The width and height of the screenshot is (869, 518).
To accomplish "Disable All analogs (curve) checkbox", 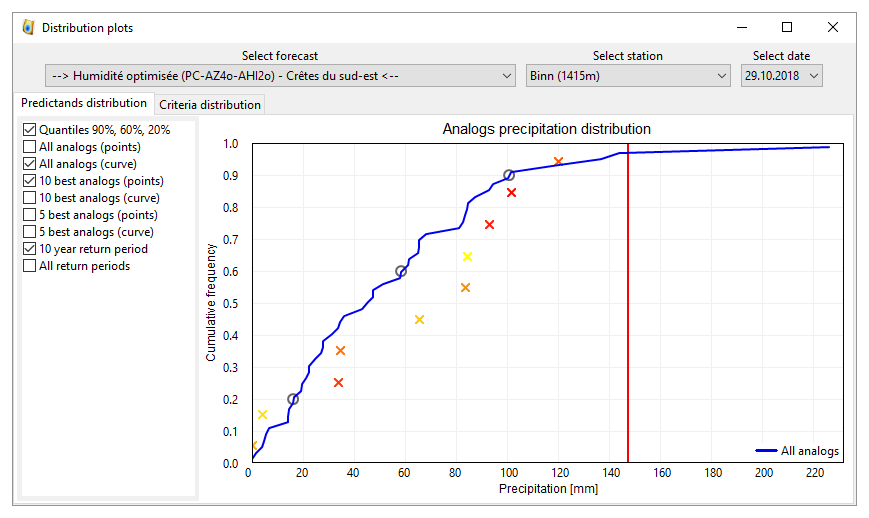I will (29, 164).
